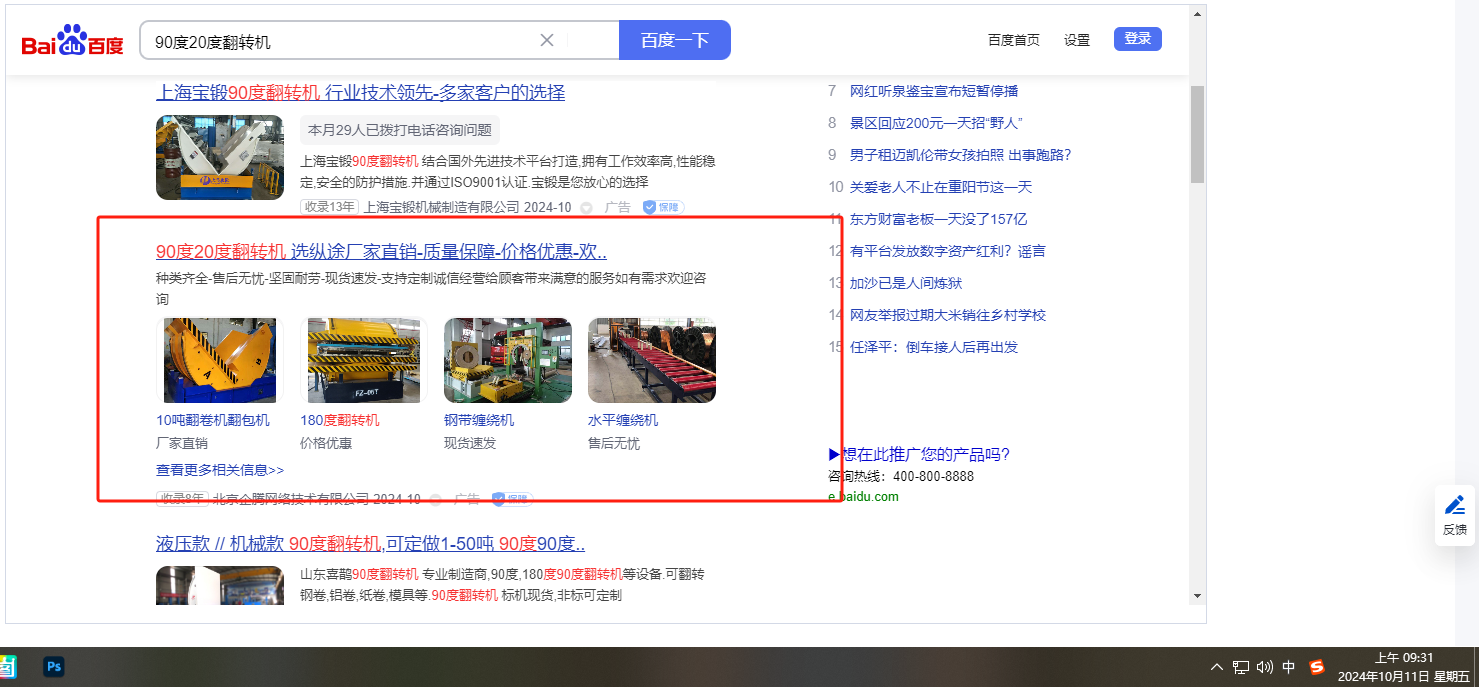
Task: Open the dropdown arrow beside 上海宝锻 广告 label
Action: tap(587, 208)
